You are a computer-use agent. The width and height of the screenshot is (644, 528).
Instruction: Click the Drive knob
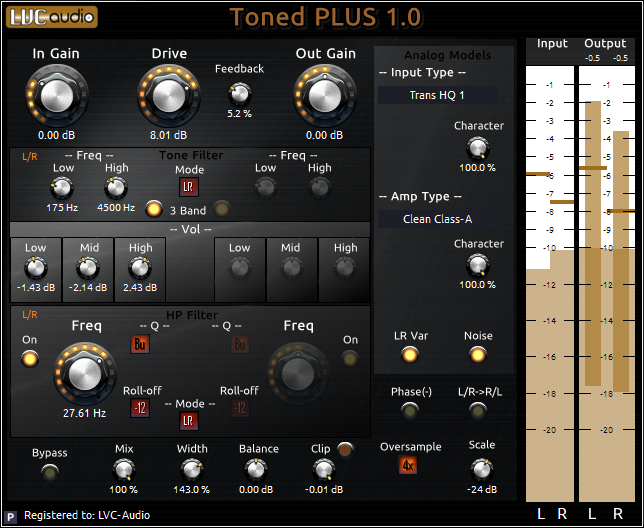[169, 96]
